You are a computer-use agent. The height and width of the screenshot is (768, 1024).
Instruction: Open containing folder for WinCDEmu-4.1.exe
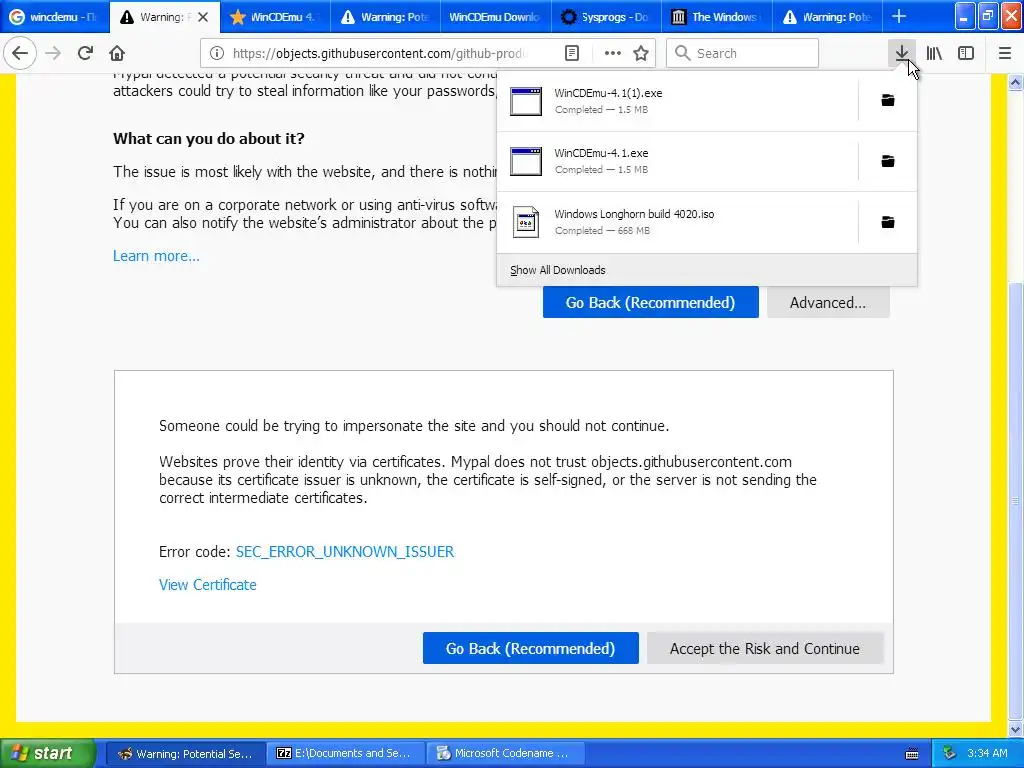click(888, 161)
